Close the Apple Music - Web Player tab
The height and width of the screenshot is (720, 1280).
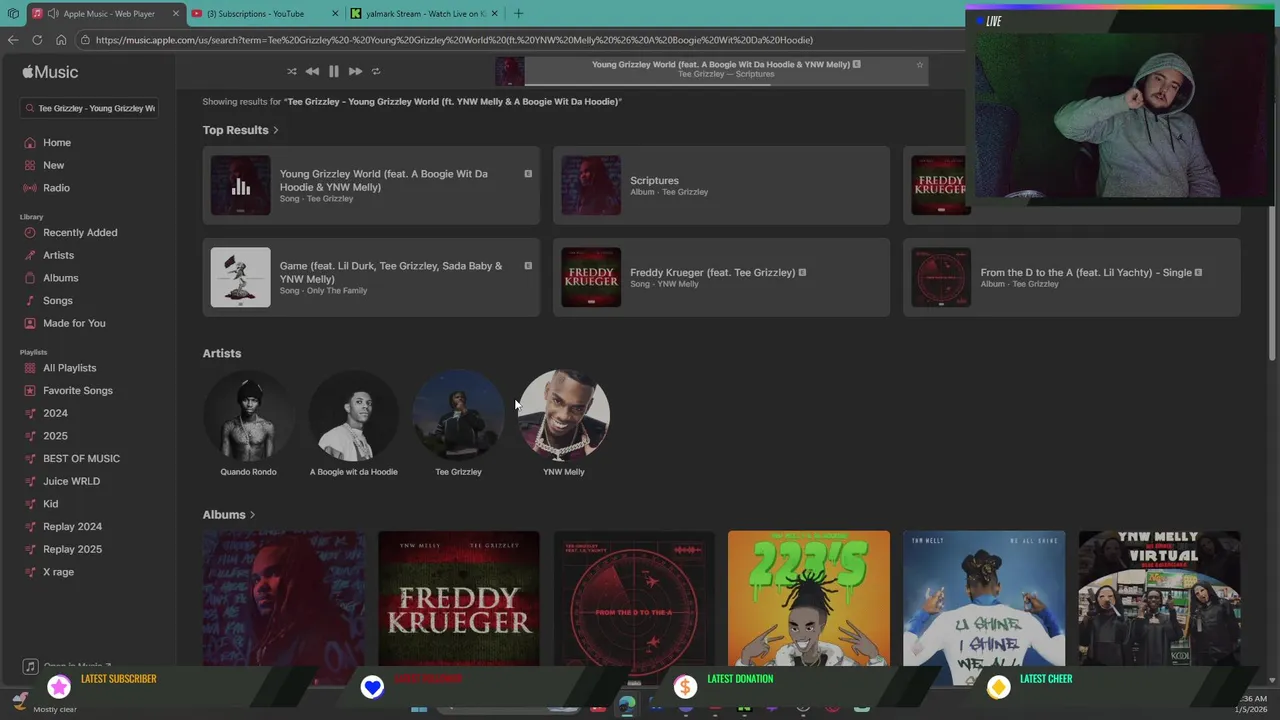point(176,14)
